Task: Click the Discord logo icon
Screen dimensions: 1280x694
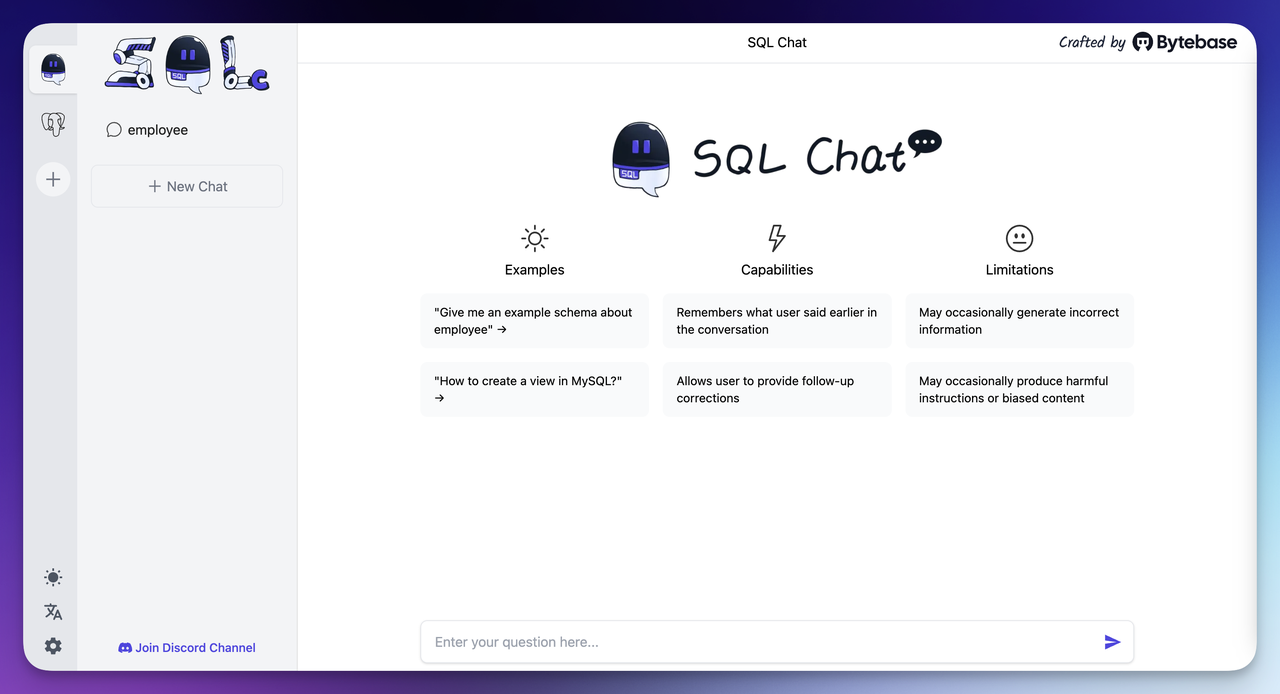Action: coord(125,648)
